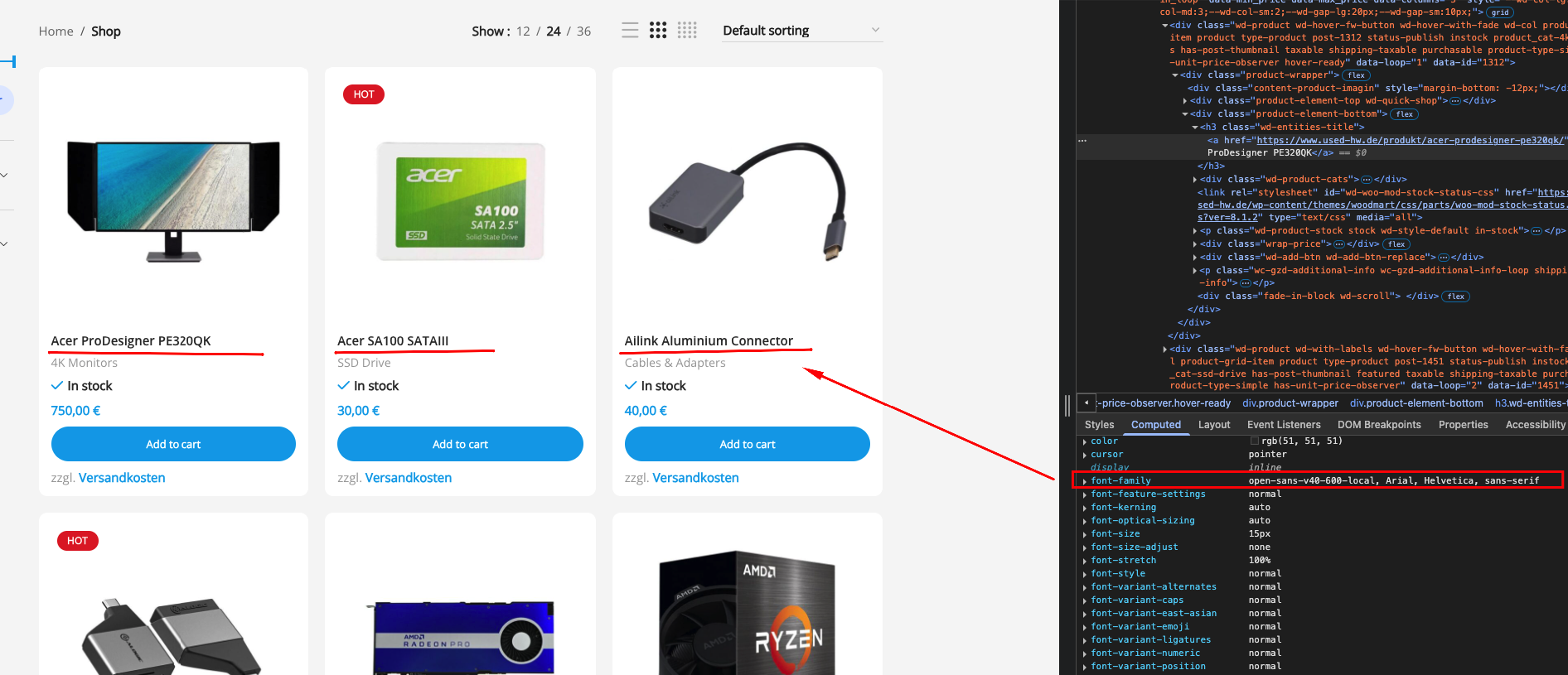The width and height of the screenshot is (1568, 675).
Task: Open Acer SA100 SATAIII product title
Action: click(x=393, y=340)
